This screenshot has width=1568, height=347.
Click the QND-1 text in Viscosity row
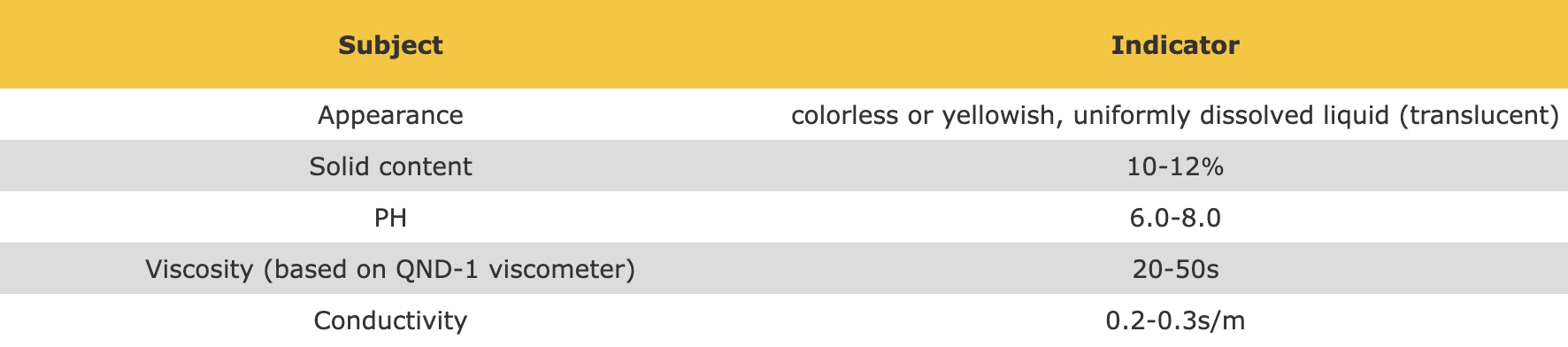tap(437, 269)
